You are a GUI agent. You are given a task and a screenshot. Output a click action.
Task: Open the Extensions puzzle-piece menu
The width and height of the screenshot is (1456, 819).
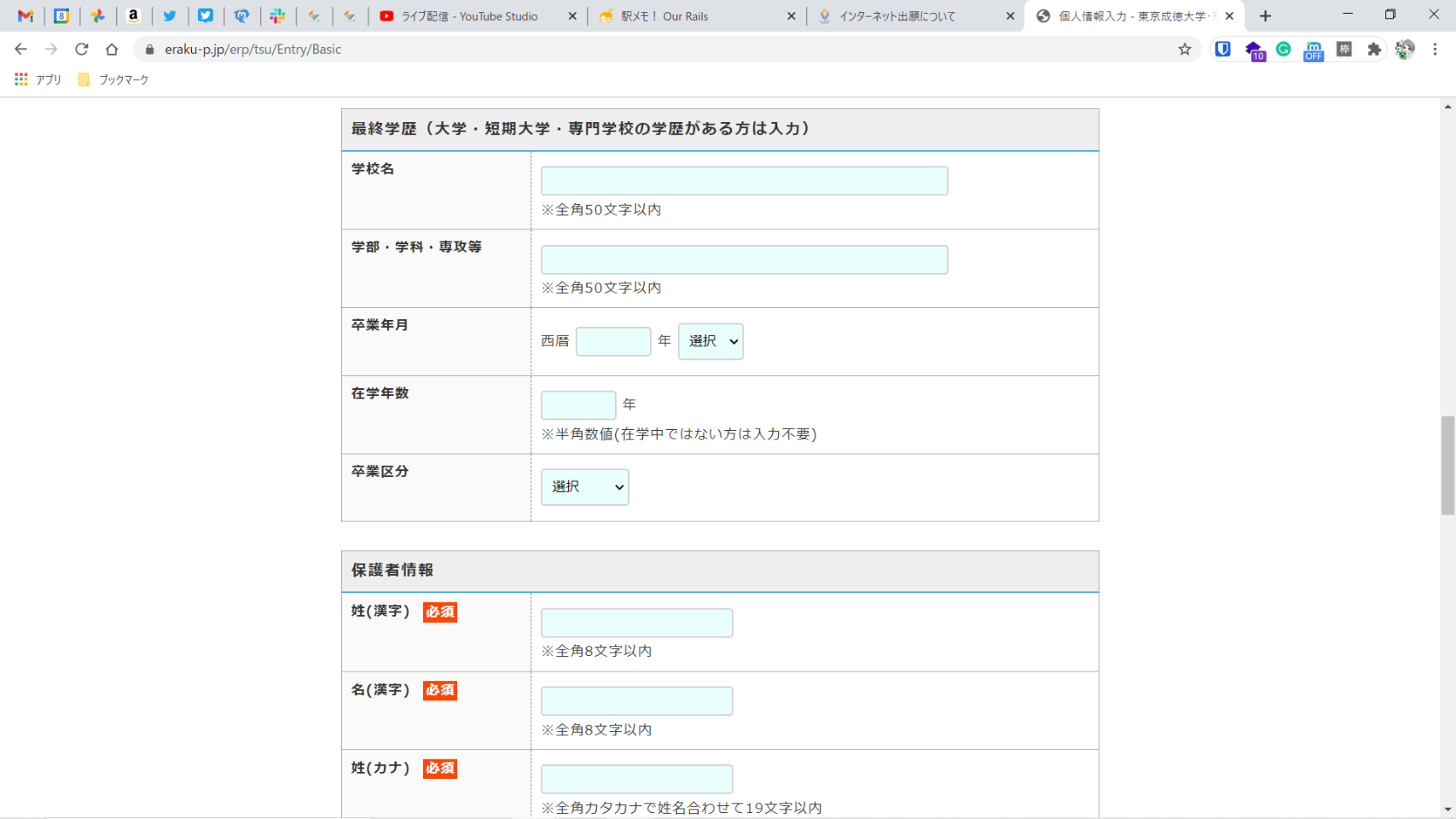(1374, 49)
